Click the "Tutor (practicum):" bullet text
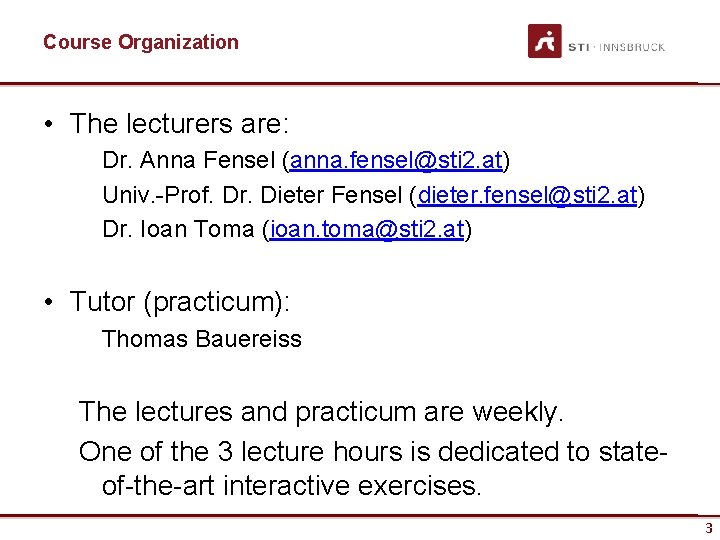 [x=180, y=302]
